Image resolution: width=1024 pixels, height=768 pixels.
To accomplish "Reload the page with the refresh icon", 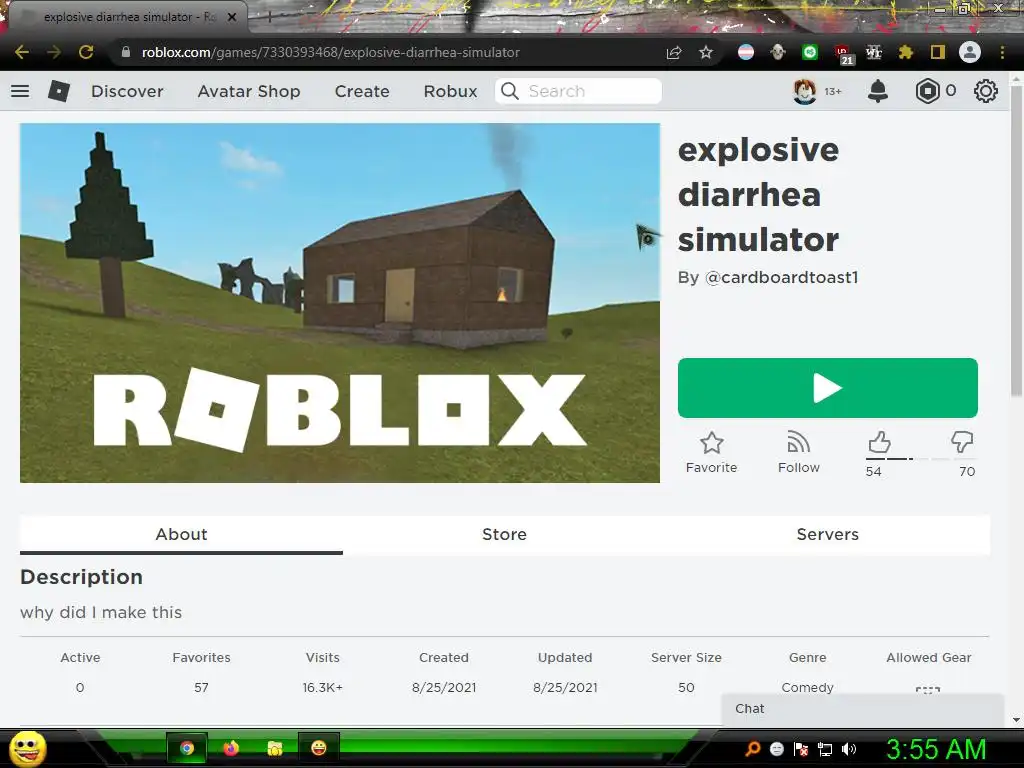I will pos(86,52).
